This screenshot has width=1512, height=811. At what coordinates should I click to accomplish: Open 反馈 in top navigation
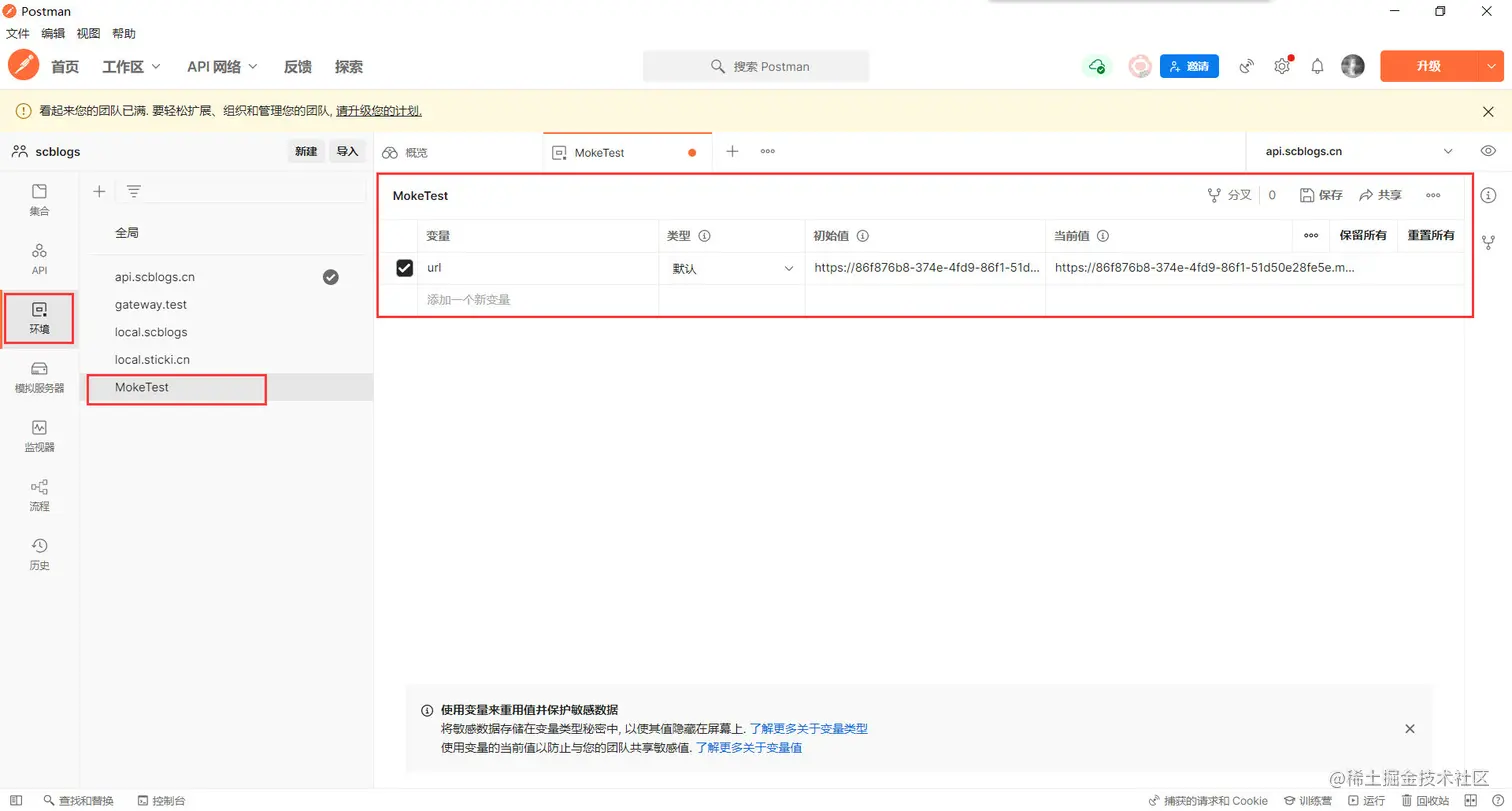(298, 67)
